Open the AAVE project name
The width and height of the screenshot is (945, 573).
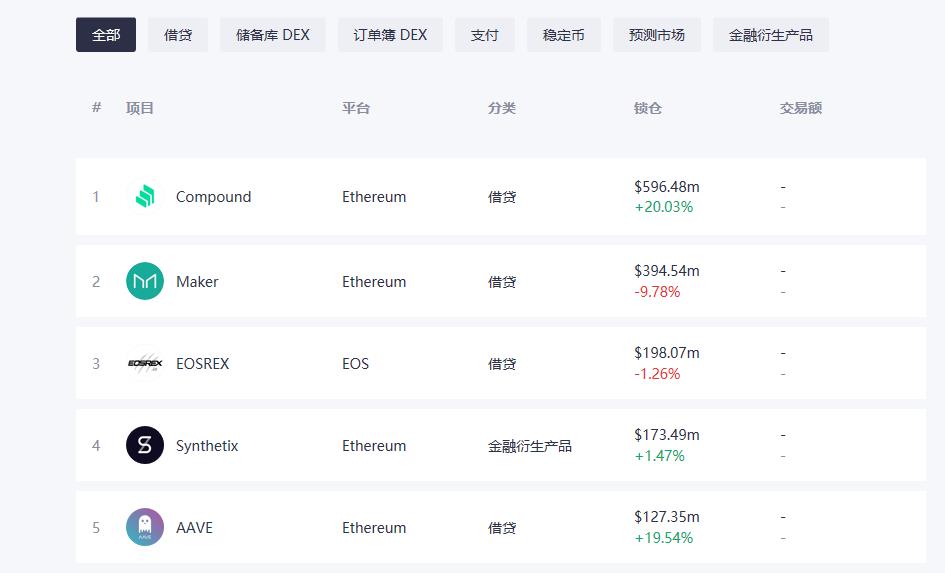[x=194, y=528]
